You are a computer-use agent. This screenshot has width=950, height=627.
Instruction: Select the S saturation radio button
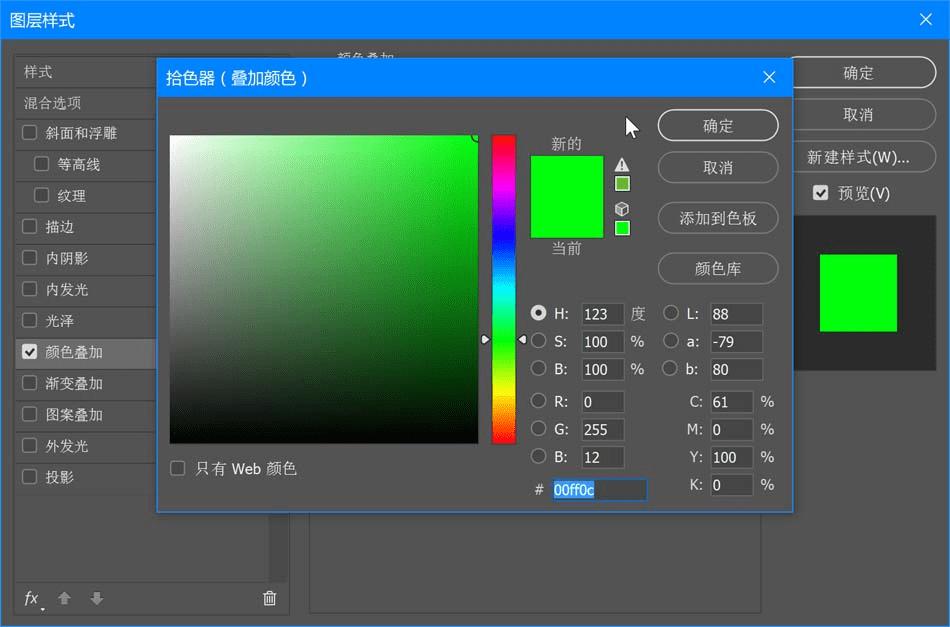point(538,341)
